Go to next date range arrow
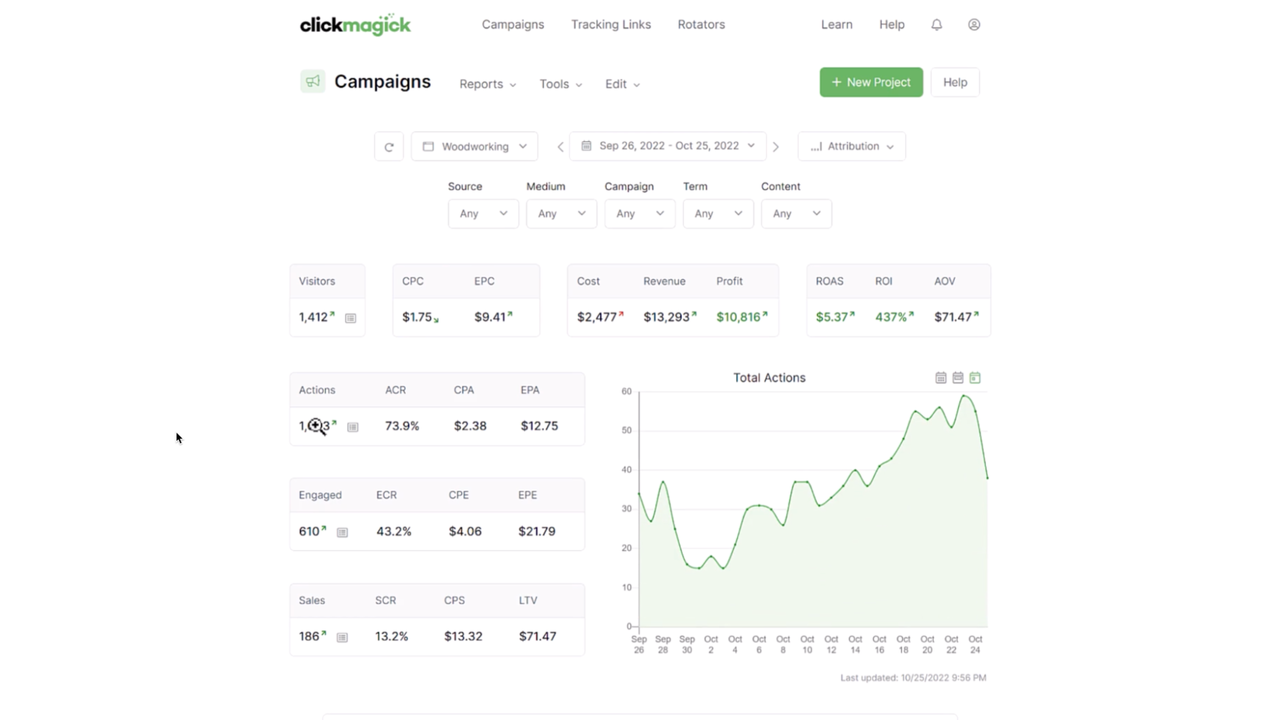The width and height of the screenshot is (1279, 720). click(776, 147)
